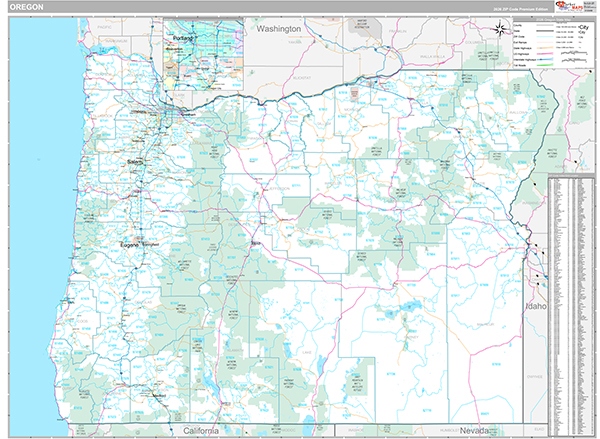Click the California state label
This screenshot has width=600, height=439.
point(201,431)
